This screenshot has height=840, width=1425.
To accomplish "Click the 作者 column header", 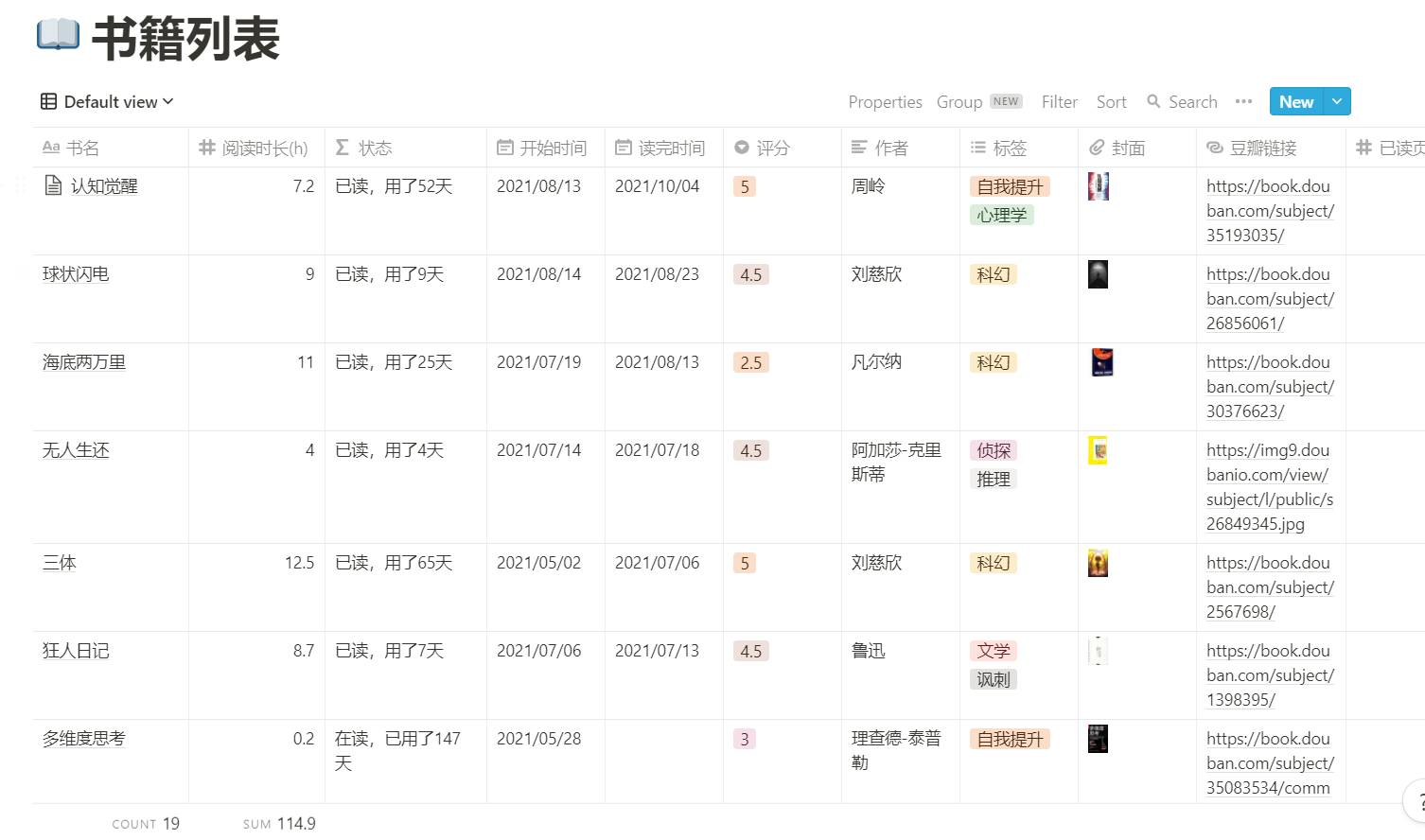I will [x=901, y=148].
